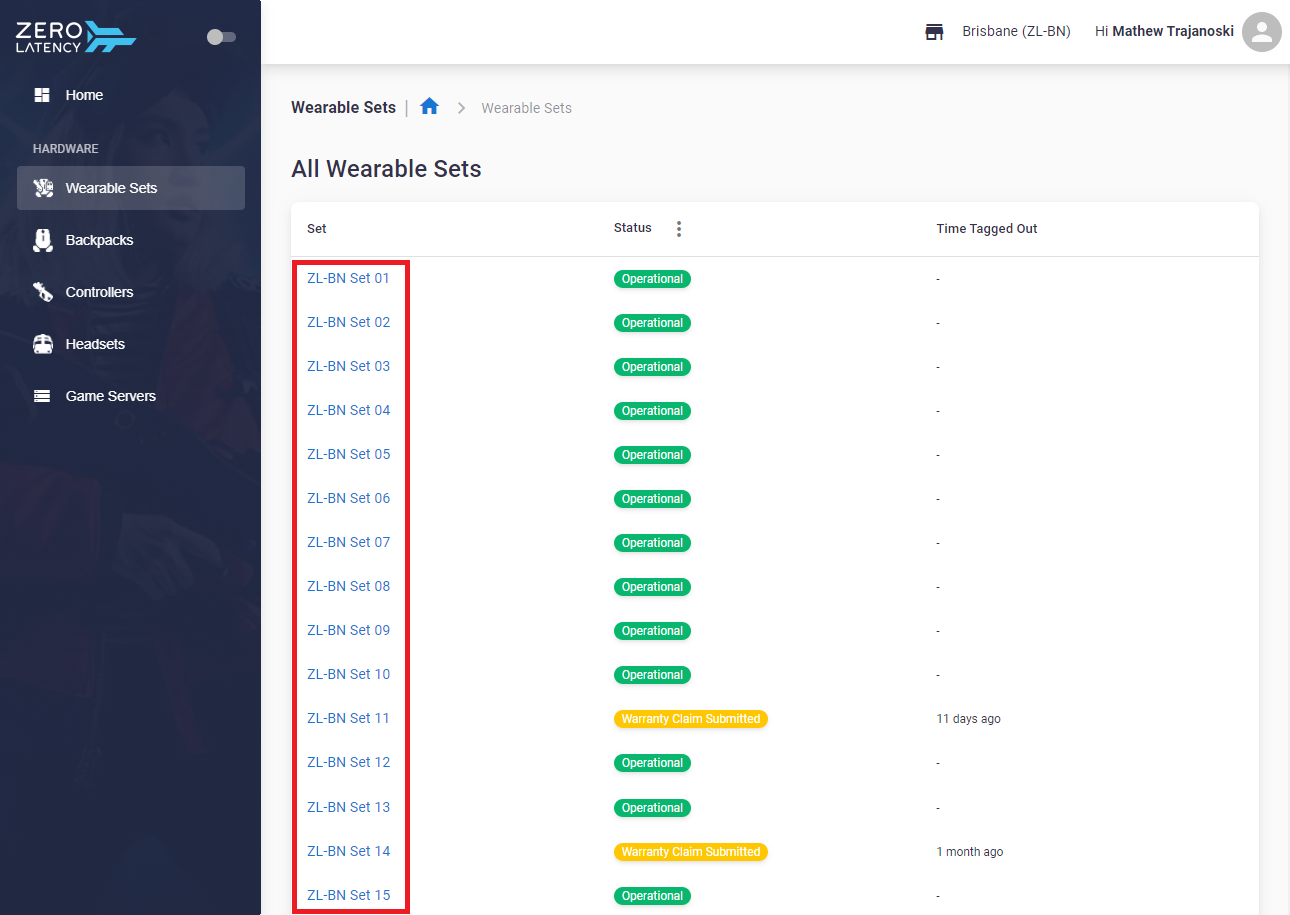Image resolution: width=1290 pixels, height=915 pixels.
Task: Click the '11 days ago' time value
Action: (968, 719)
